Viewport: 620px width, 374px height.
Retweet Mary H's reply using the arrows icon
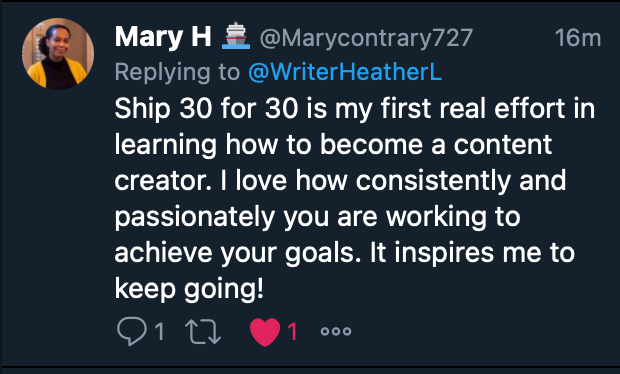[203, 331]
